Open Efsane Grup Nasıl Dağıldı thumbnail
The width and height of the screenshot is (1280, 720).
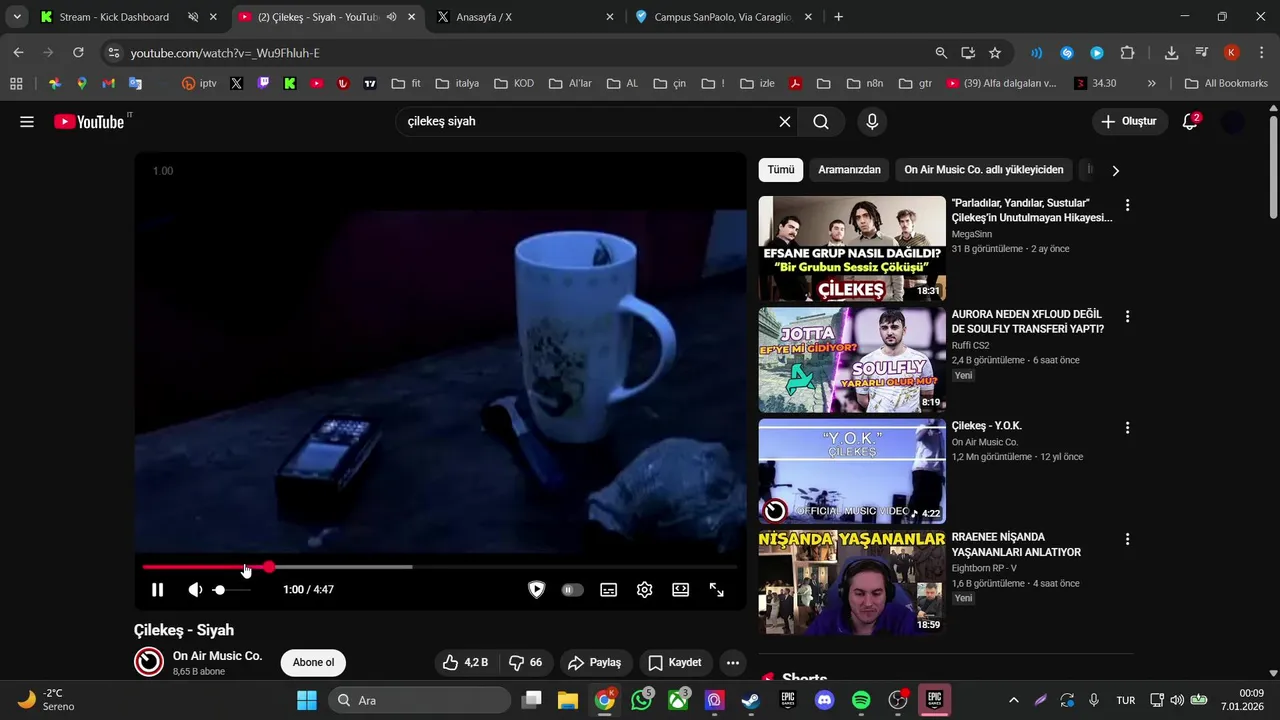click(852, 248)
